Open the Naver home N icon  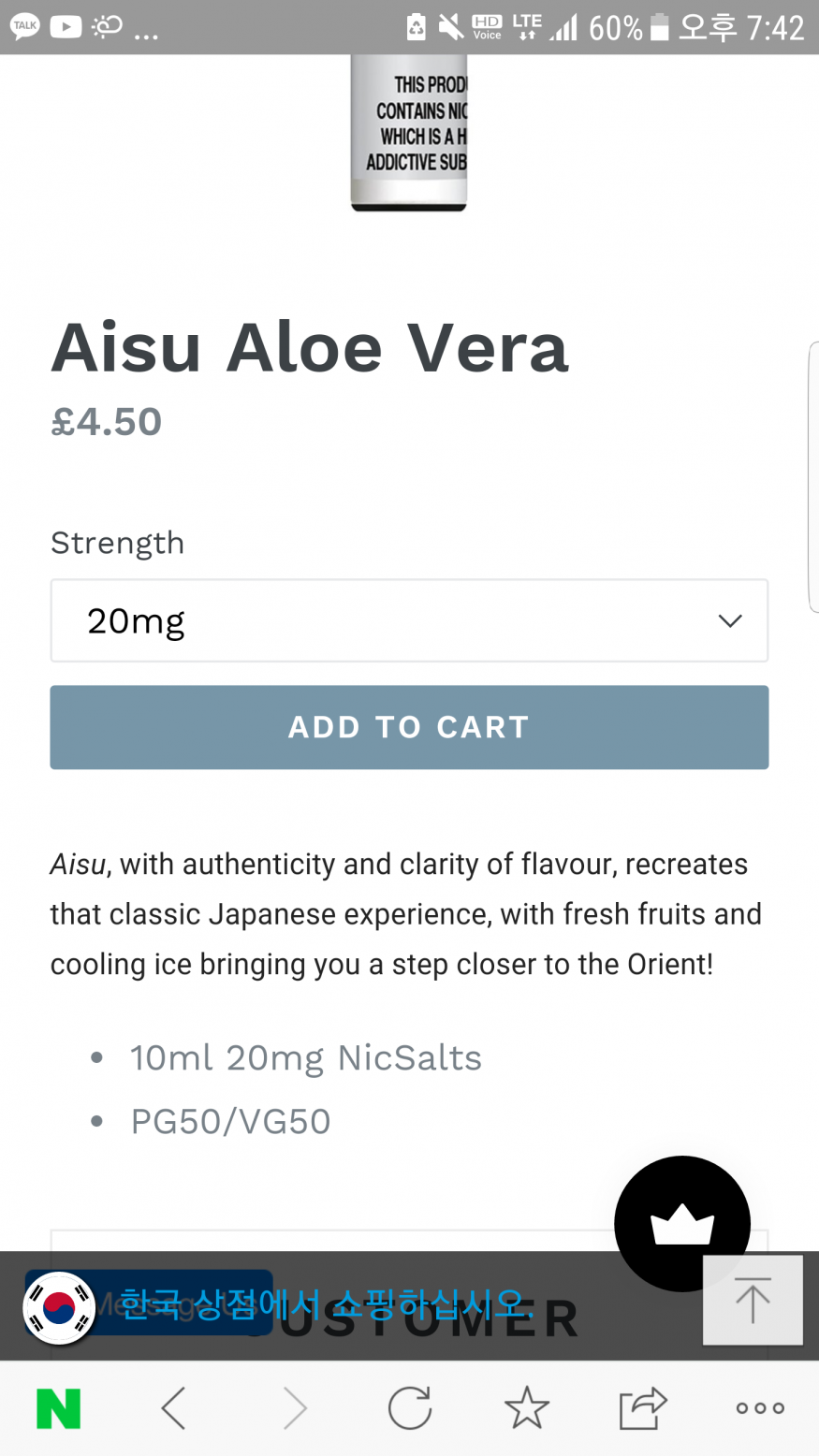point(58,1408)
